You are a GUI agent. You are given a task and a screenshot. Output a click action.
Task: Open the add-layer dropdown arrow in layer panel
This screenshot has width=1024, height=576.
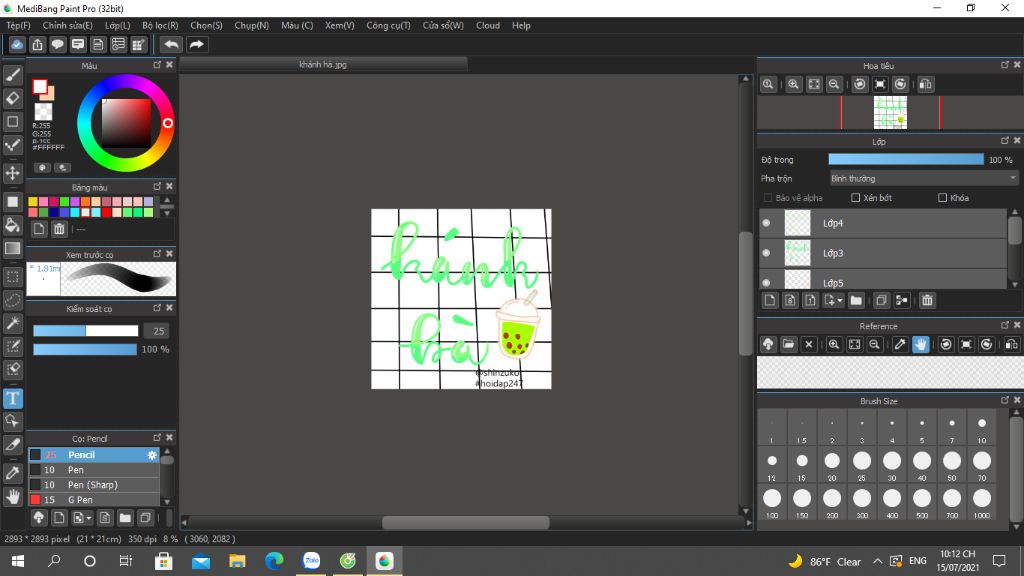coord(840,300)
